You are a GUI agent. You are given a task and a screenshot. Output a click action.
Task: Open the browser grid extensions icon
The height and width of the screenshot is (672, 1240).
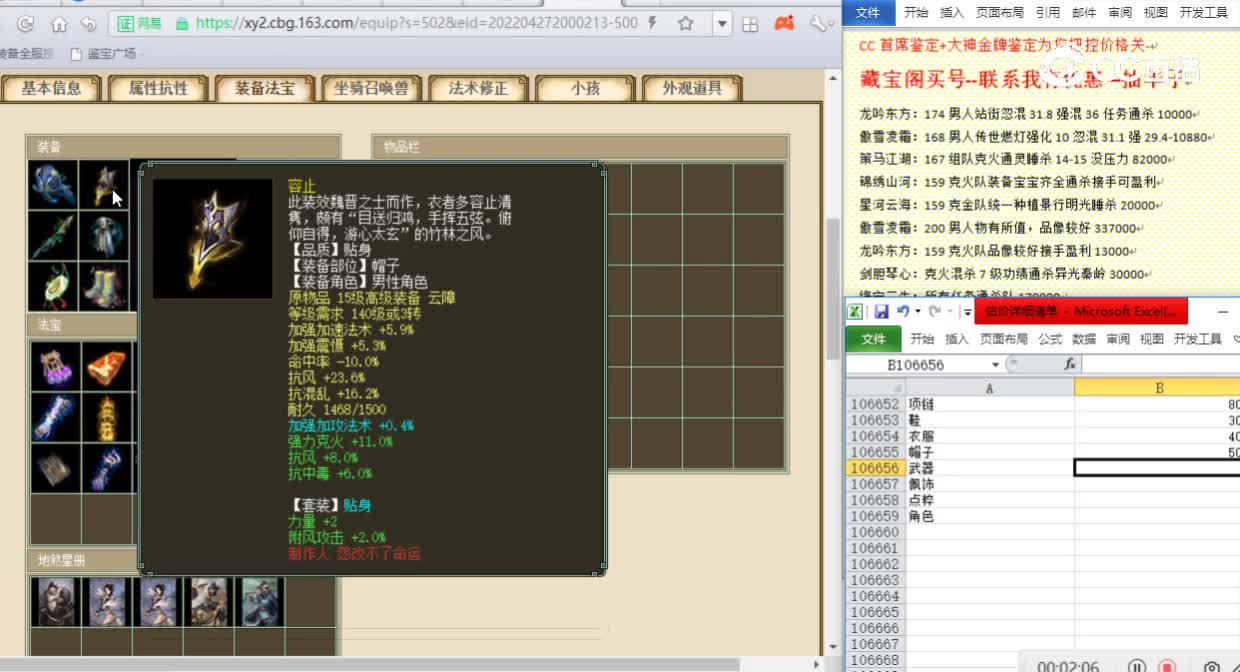click(751, 23)
